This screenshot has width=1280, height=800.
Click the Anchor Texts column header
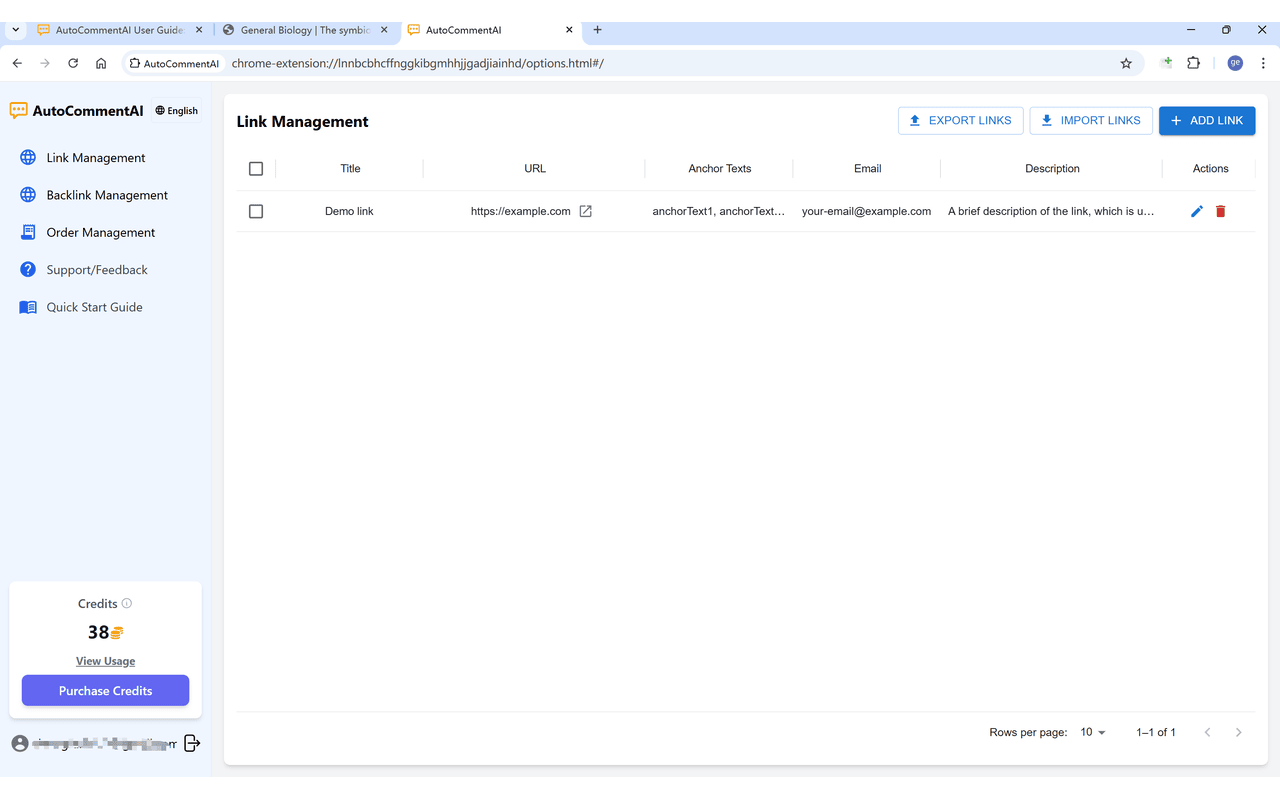[720, 169]
